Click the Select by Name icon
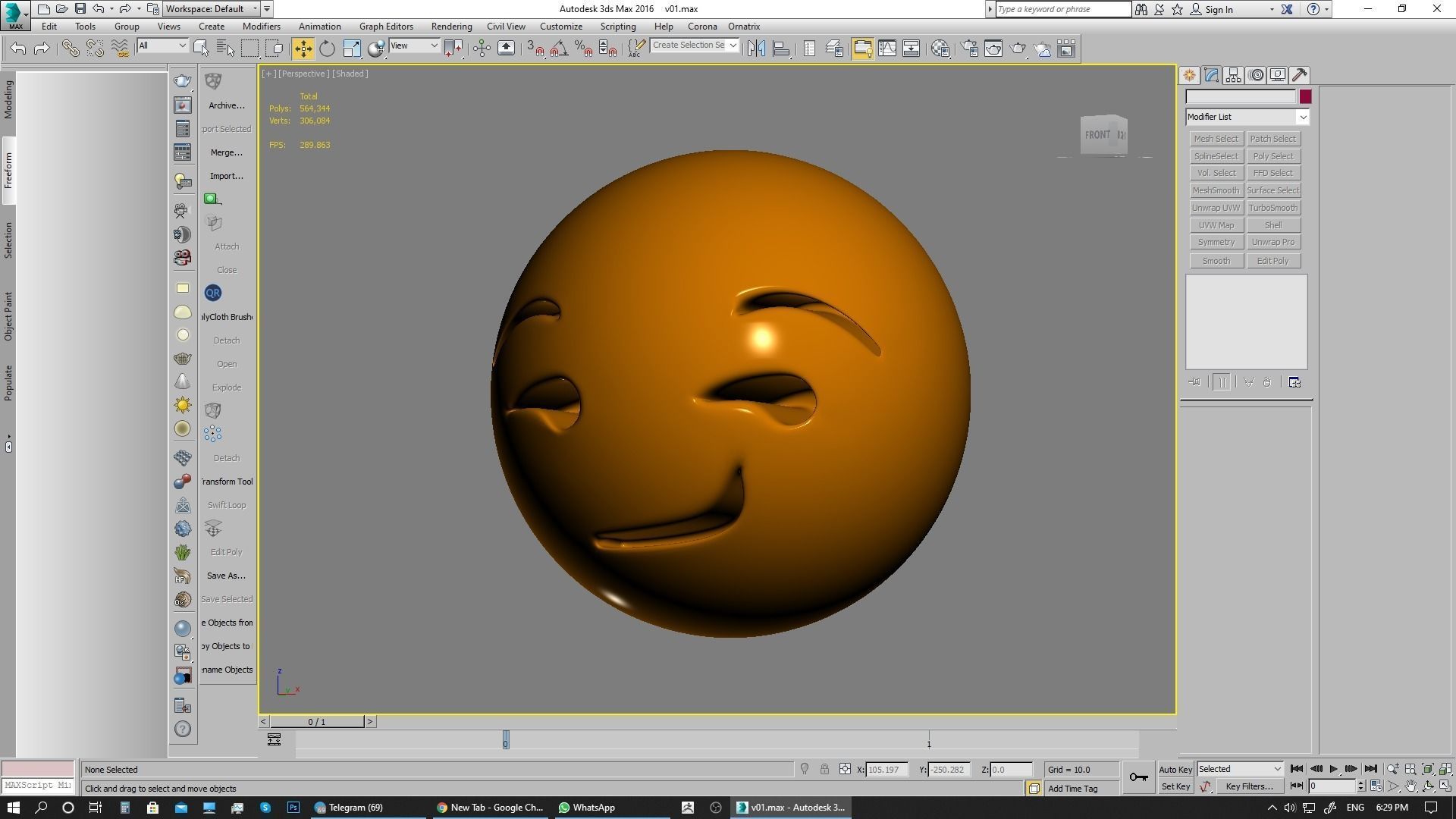Screen dimensions: 1456x819 [225, 49]
